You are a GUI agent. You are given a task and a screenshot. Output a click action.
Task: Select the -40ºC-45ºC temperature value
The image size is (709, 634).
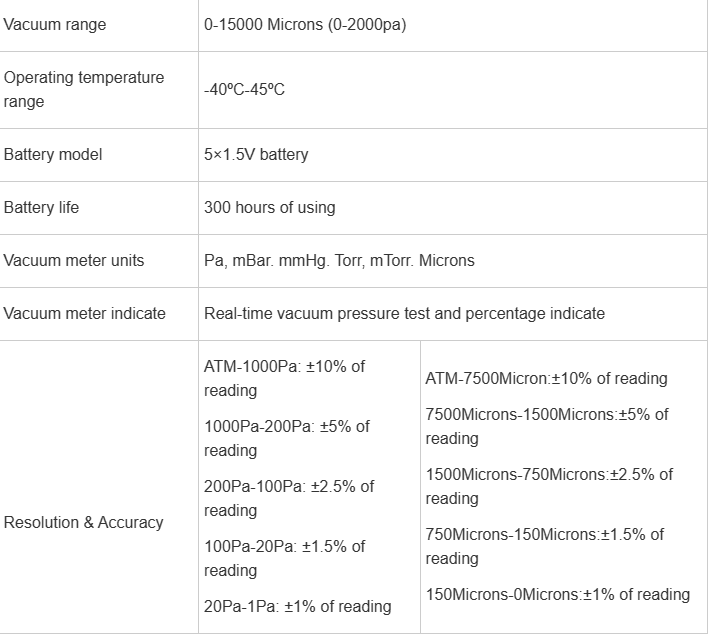245,89
